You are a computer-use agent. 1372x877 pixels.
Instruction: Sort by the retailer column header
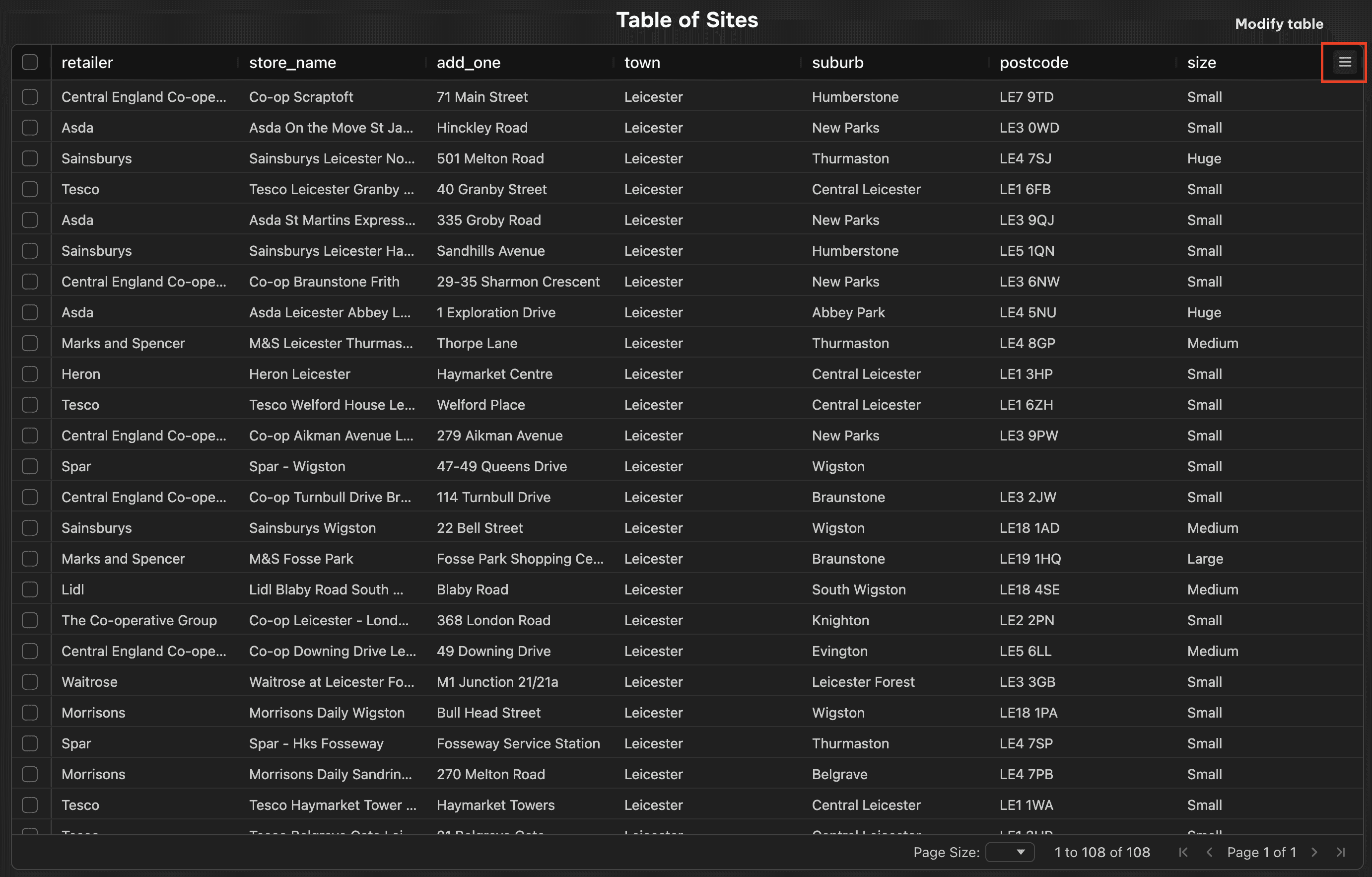(x=87, y=62)
